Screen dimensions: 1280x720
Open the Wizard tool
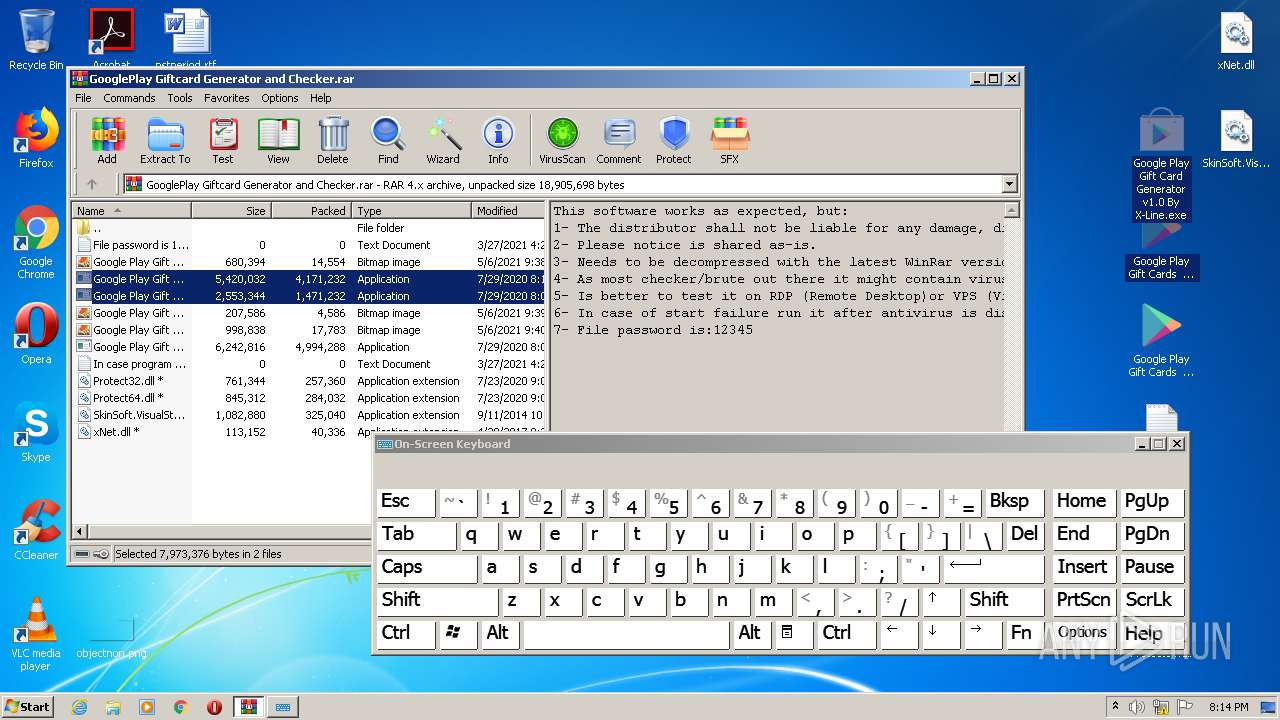coord(443,140)
